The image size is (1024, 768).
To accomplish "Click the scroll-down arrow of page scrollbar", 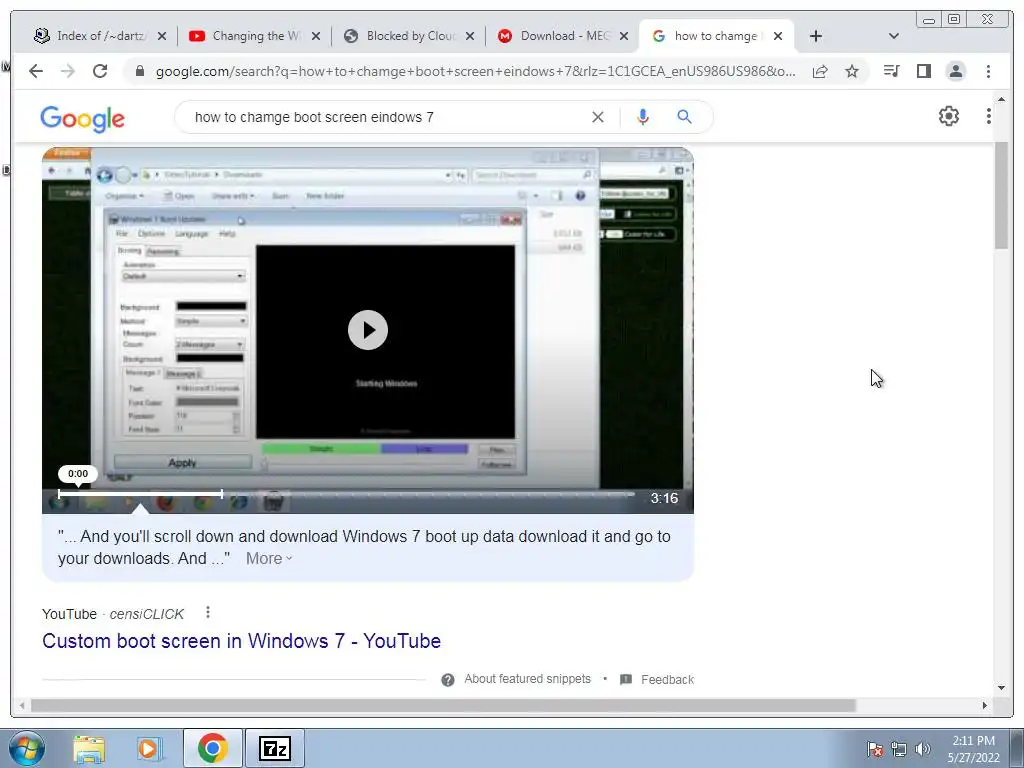I will click(1001, 688).
